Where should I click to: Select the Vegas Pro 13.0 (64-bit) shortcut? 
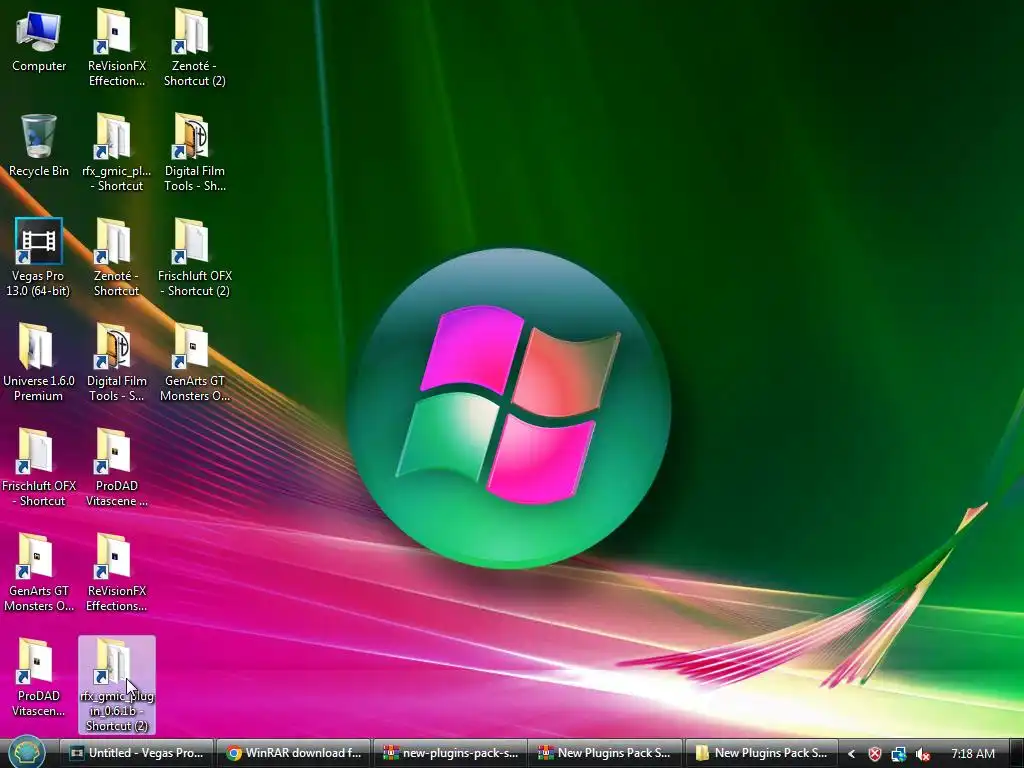pyautogui.click(x=38, y=257)
